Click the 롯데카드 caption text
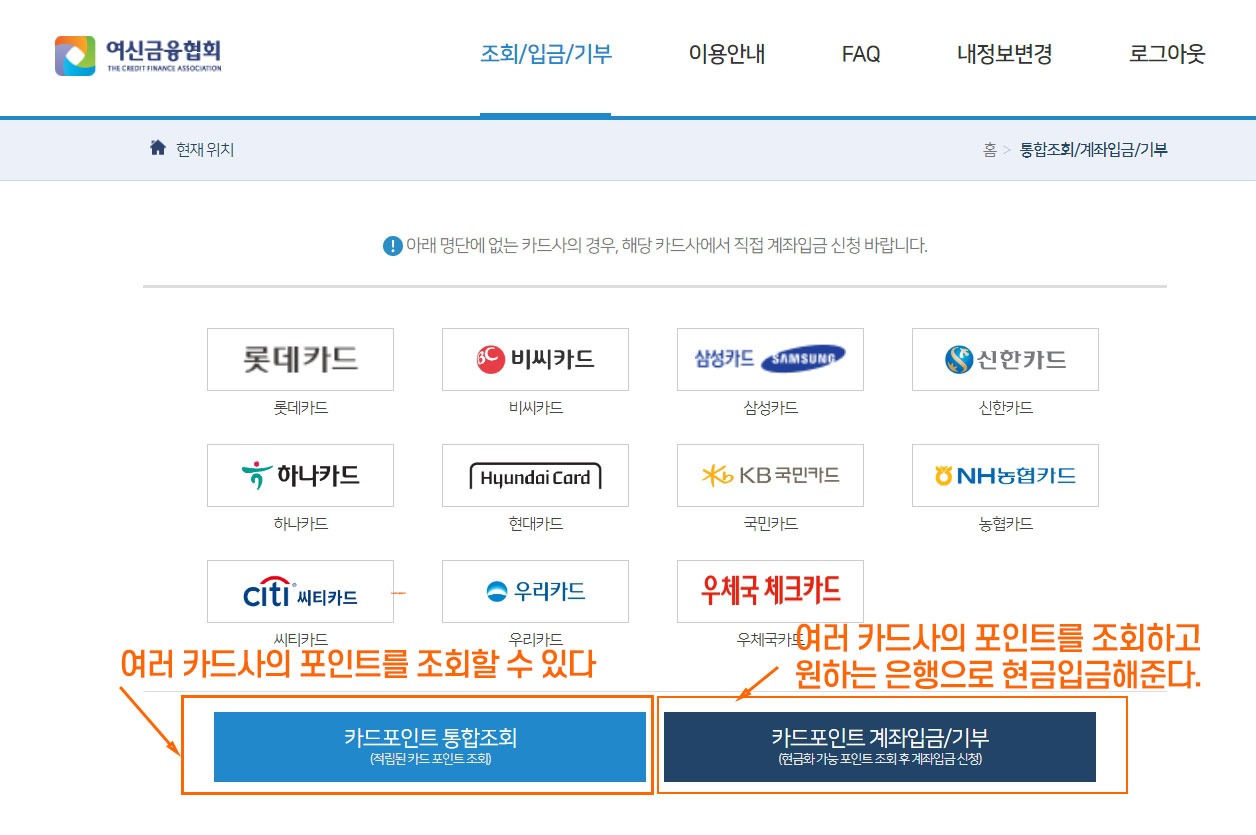This screenshot has width=1256, height=835. pos(300,408)
